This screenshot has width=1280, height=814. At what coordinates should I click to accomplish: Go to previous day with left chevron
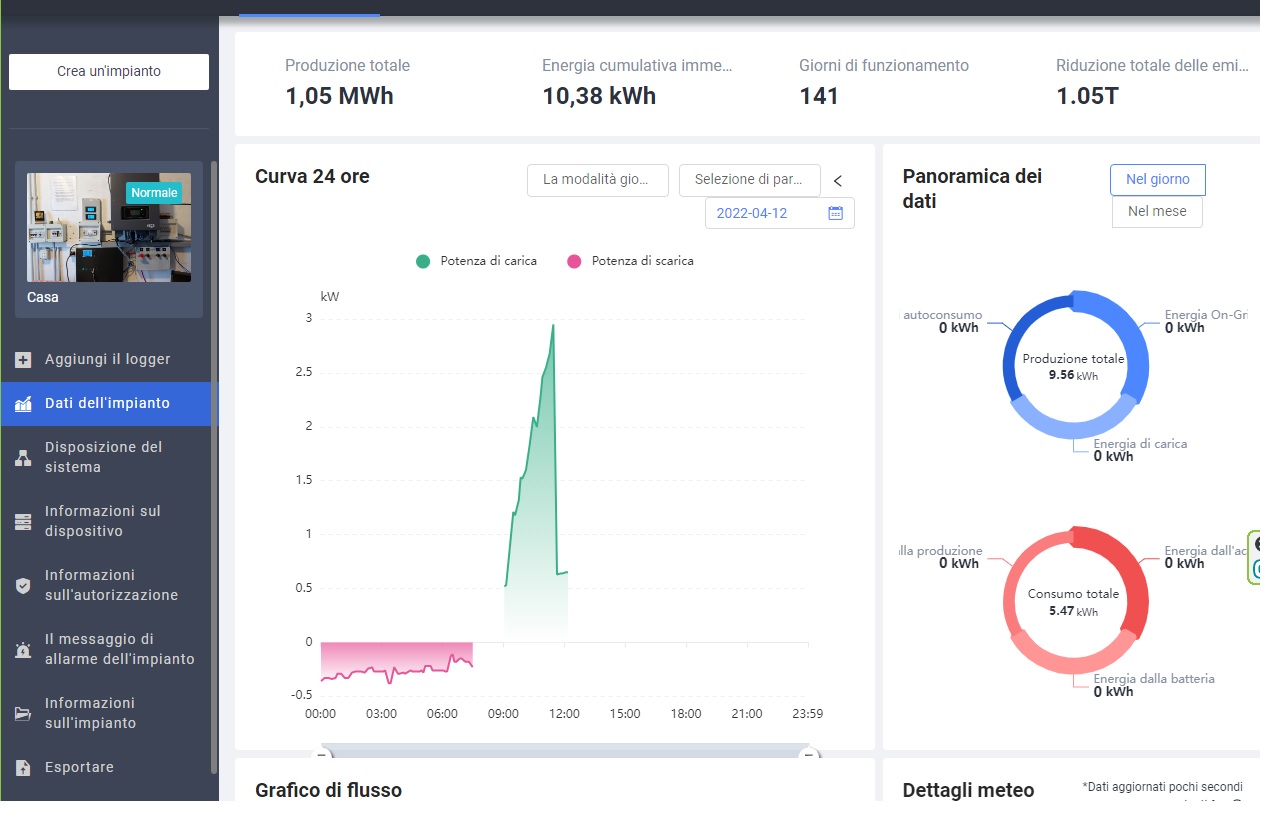[838, 181]
